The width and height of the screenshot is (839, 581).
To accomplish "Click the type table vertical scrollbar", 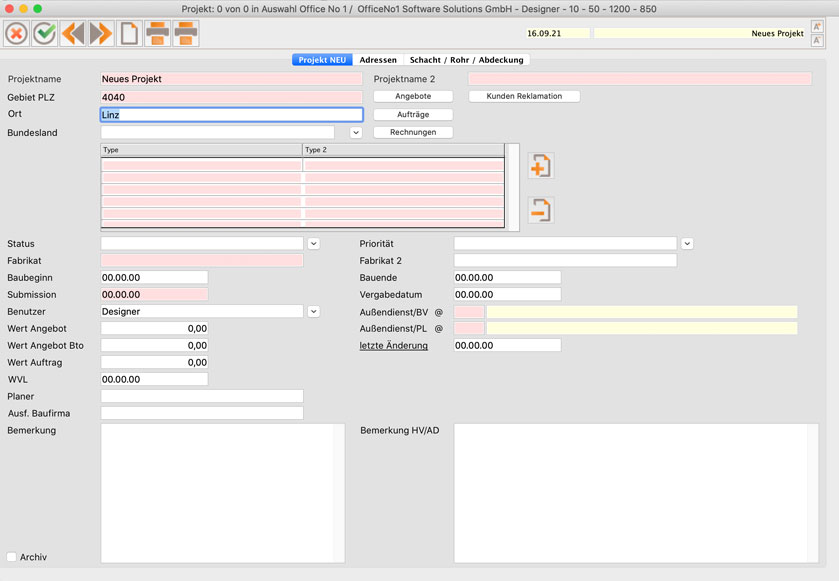I will pyautogui.click(x=513, y=187).
